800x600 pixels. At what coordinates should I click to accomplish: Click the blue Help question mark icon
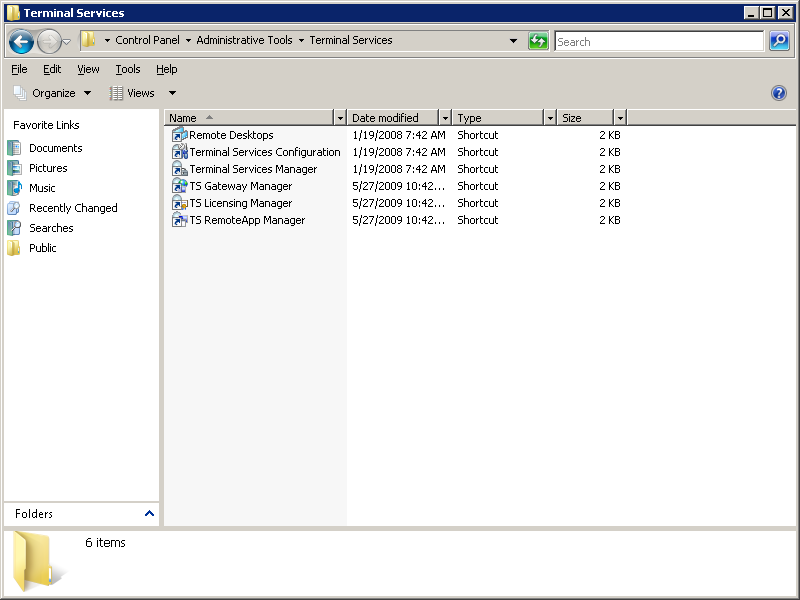(x=779, y=93)
